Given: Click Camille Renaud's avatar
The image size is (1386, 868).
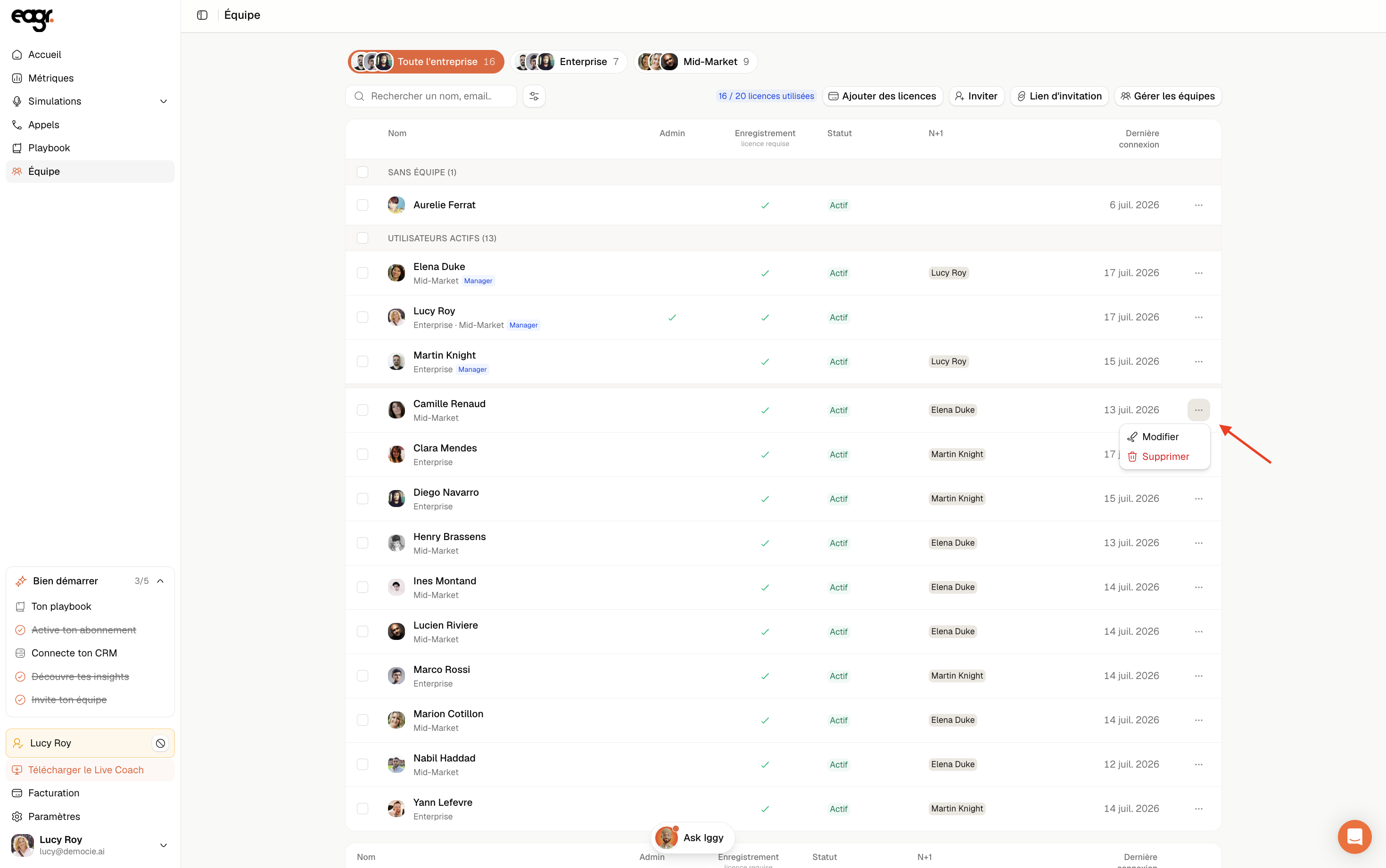Looking at the screenshot, I should click(396, 410).
